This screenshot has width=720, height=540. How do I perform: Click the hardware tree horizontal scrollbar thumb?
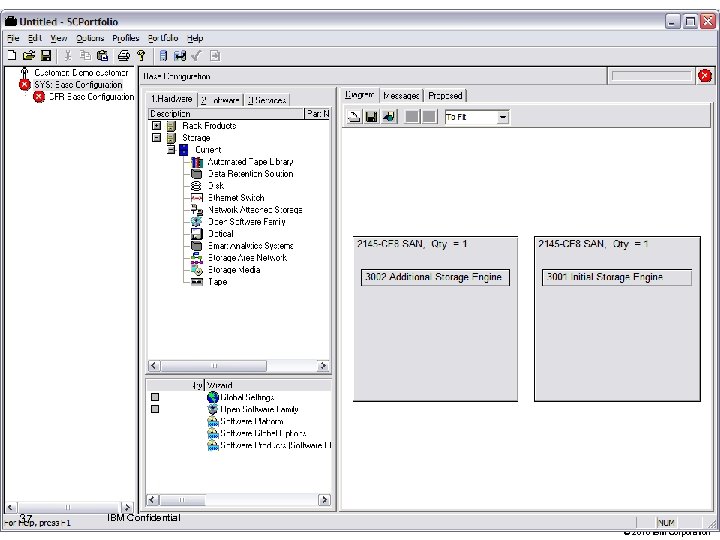[x=214, y=366]
